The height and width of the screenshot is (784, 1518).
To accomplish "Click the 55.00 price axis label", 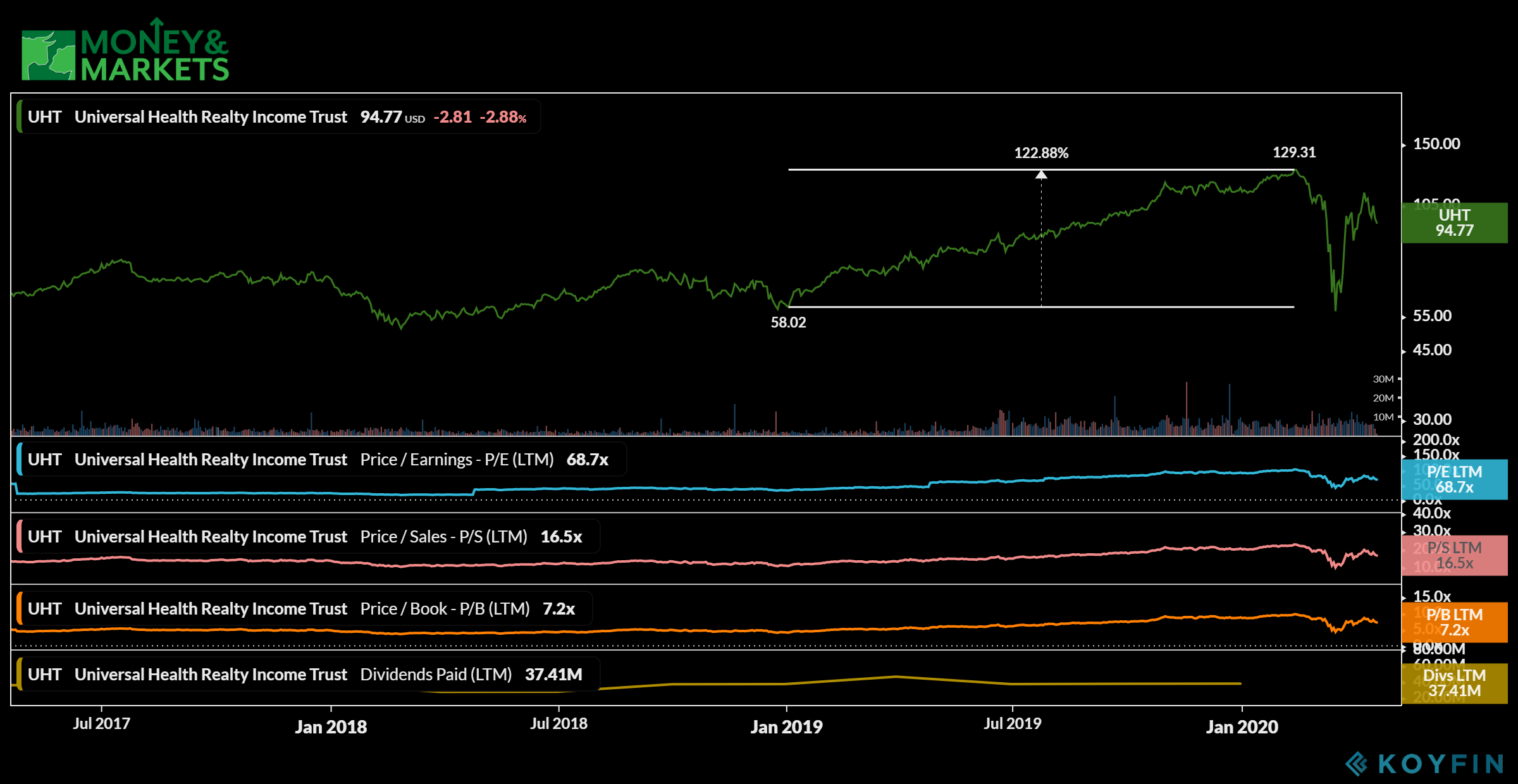I will (1432, 316).
